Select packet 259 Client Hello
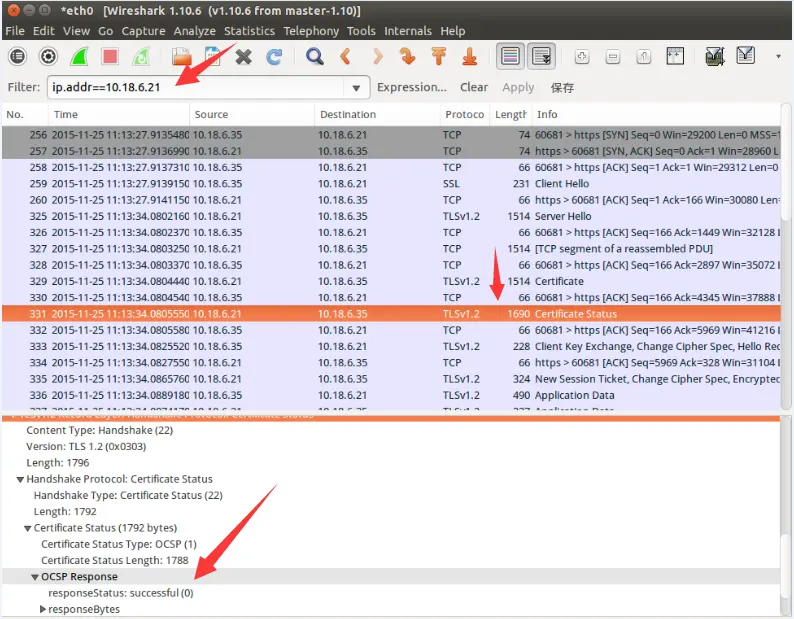 [391, 184]
